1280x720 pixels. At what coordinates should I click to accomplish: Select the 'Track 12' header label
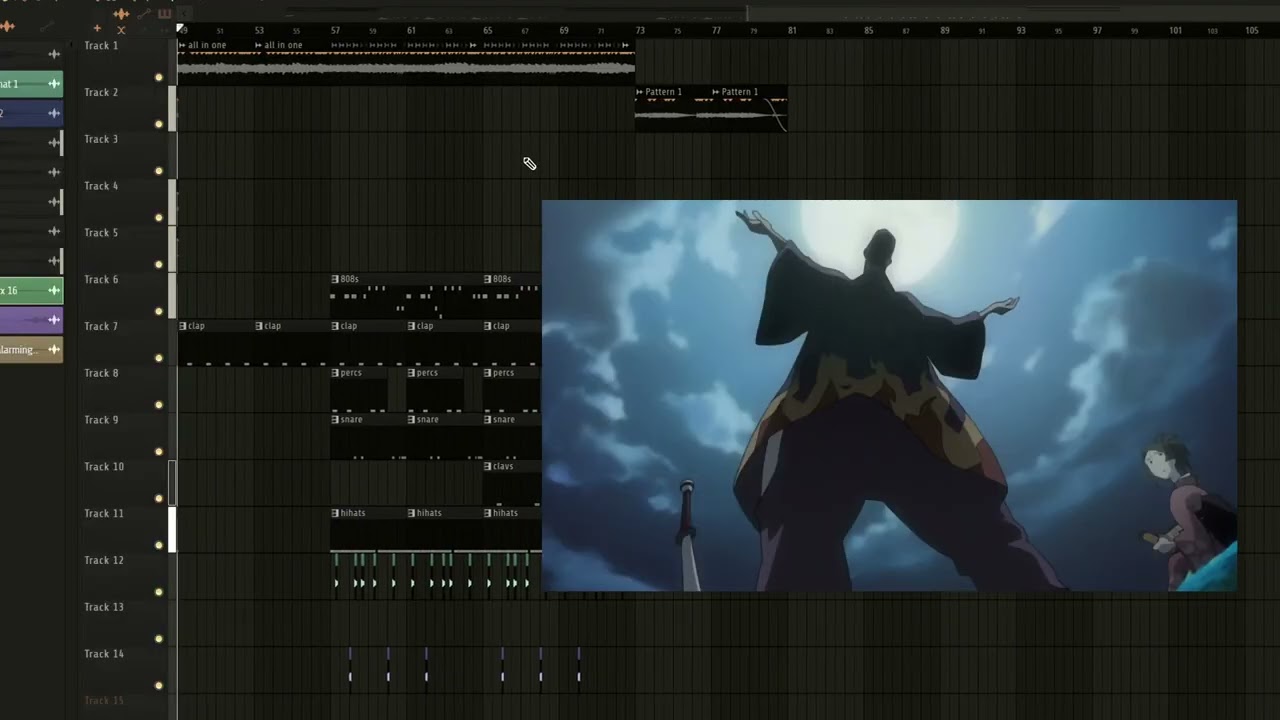(x=104, y=560)
